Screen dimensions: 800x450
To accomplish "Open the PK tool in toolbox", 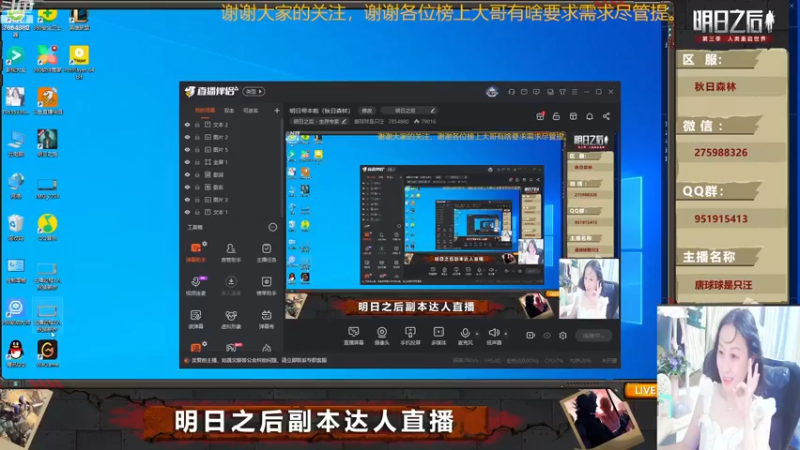I will coord(232,348).
